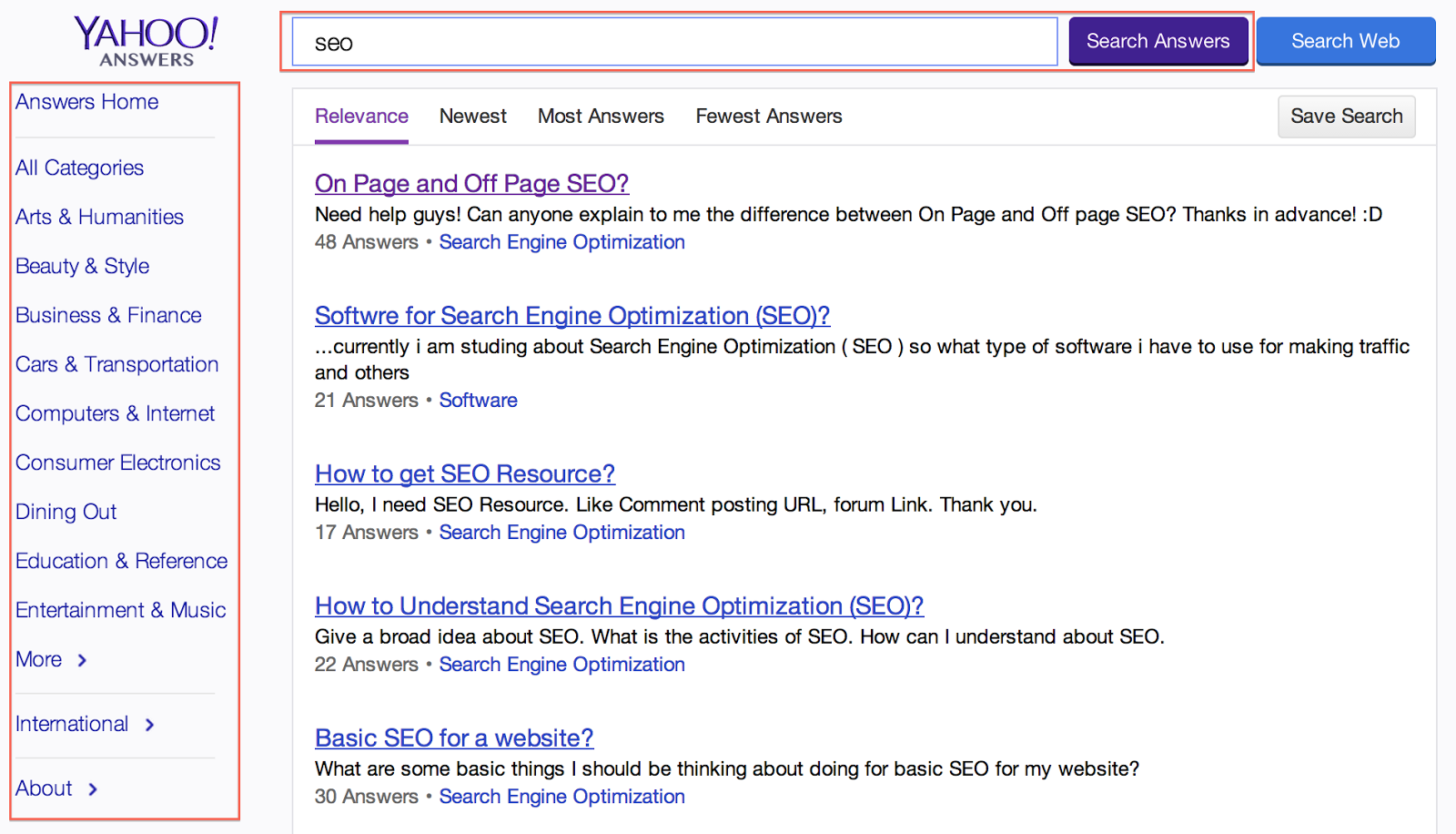The height and width of the screenshot is (834, 1456).
Task: Select the Consumer Electronics category
Action: tap(118, 463)
